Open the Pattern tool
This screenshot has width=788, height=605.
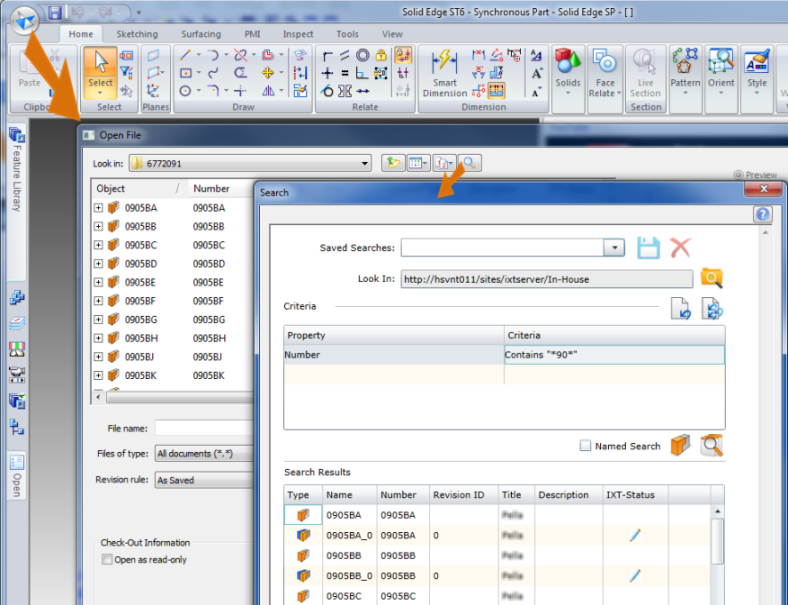[x=685, y=70]
